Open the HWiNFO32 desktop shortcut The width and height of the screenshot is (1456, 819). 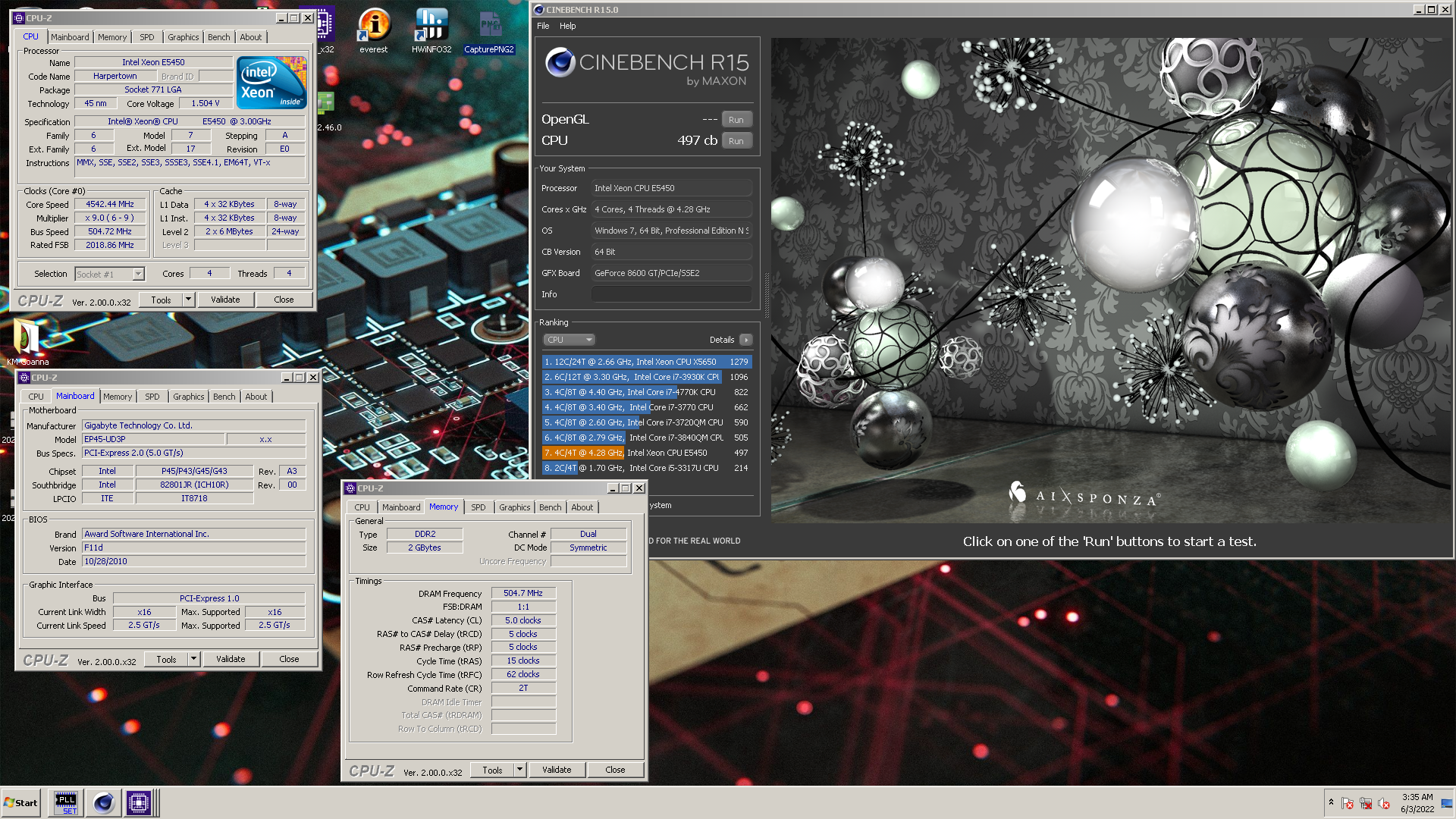click(431, 30)
